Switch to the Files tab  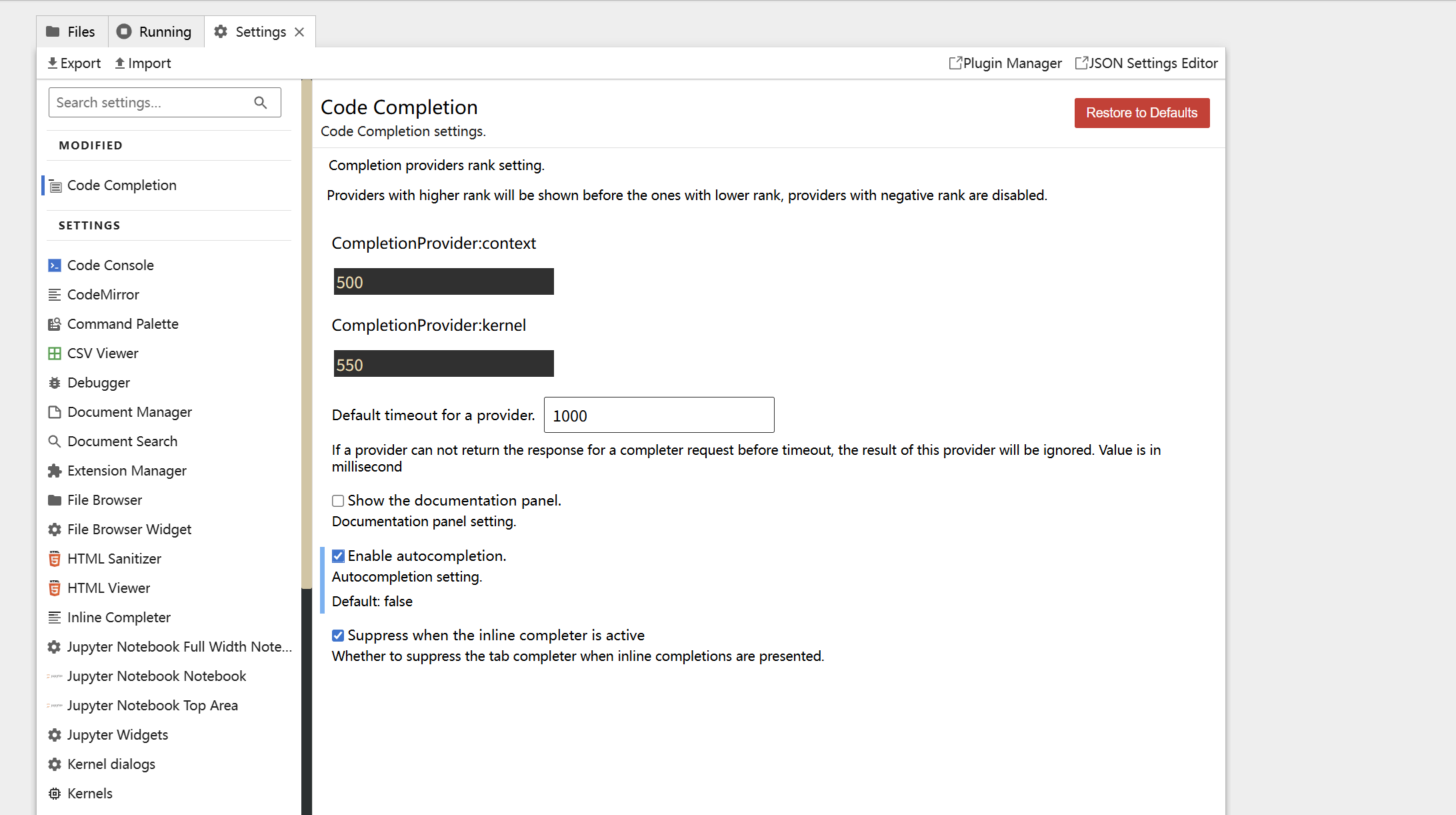tap(72, 31)
